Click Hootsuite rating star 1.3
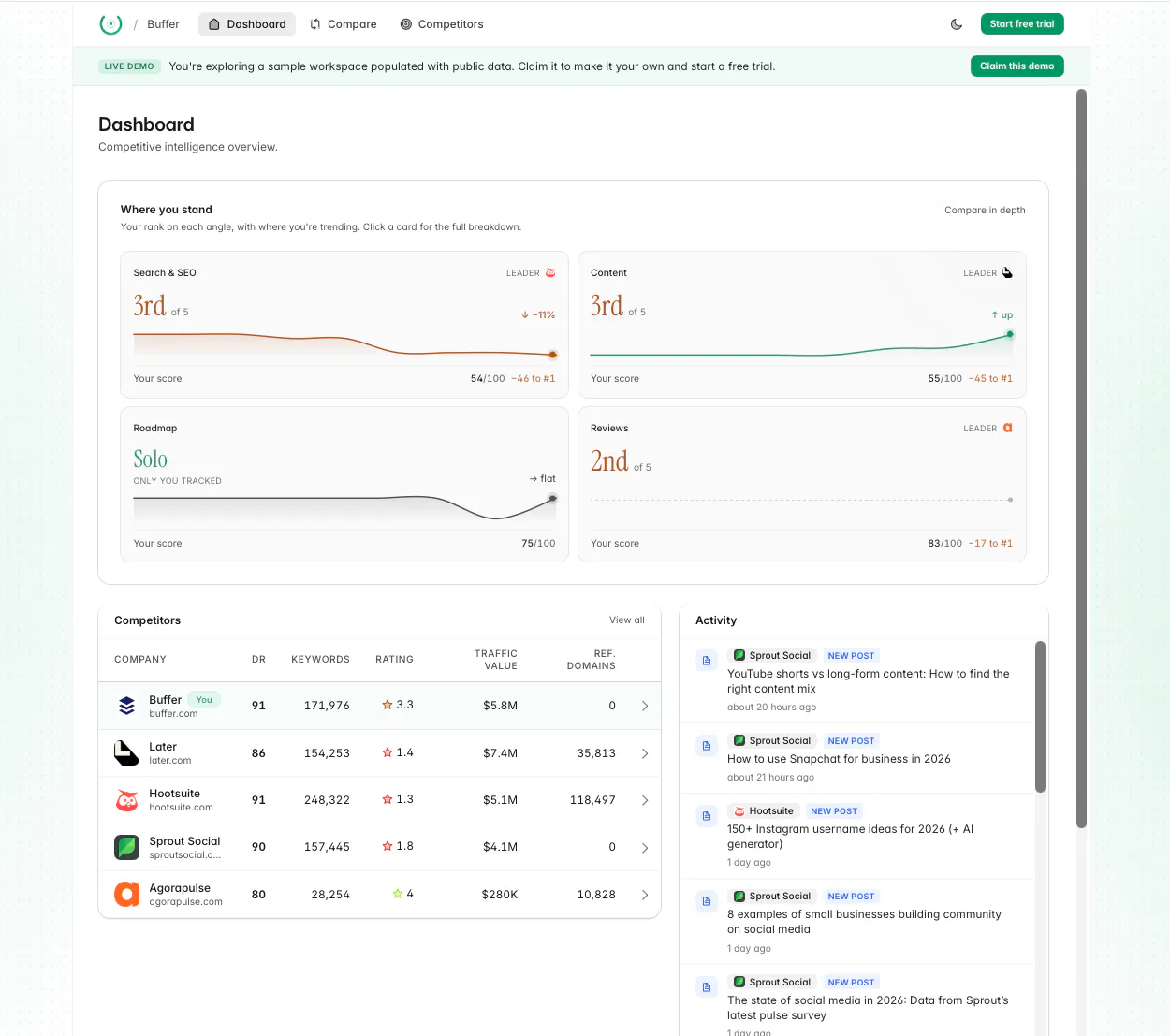 (x=388, y=799)
